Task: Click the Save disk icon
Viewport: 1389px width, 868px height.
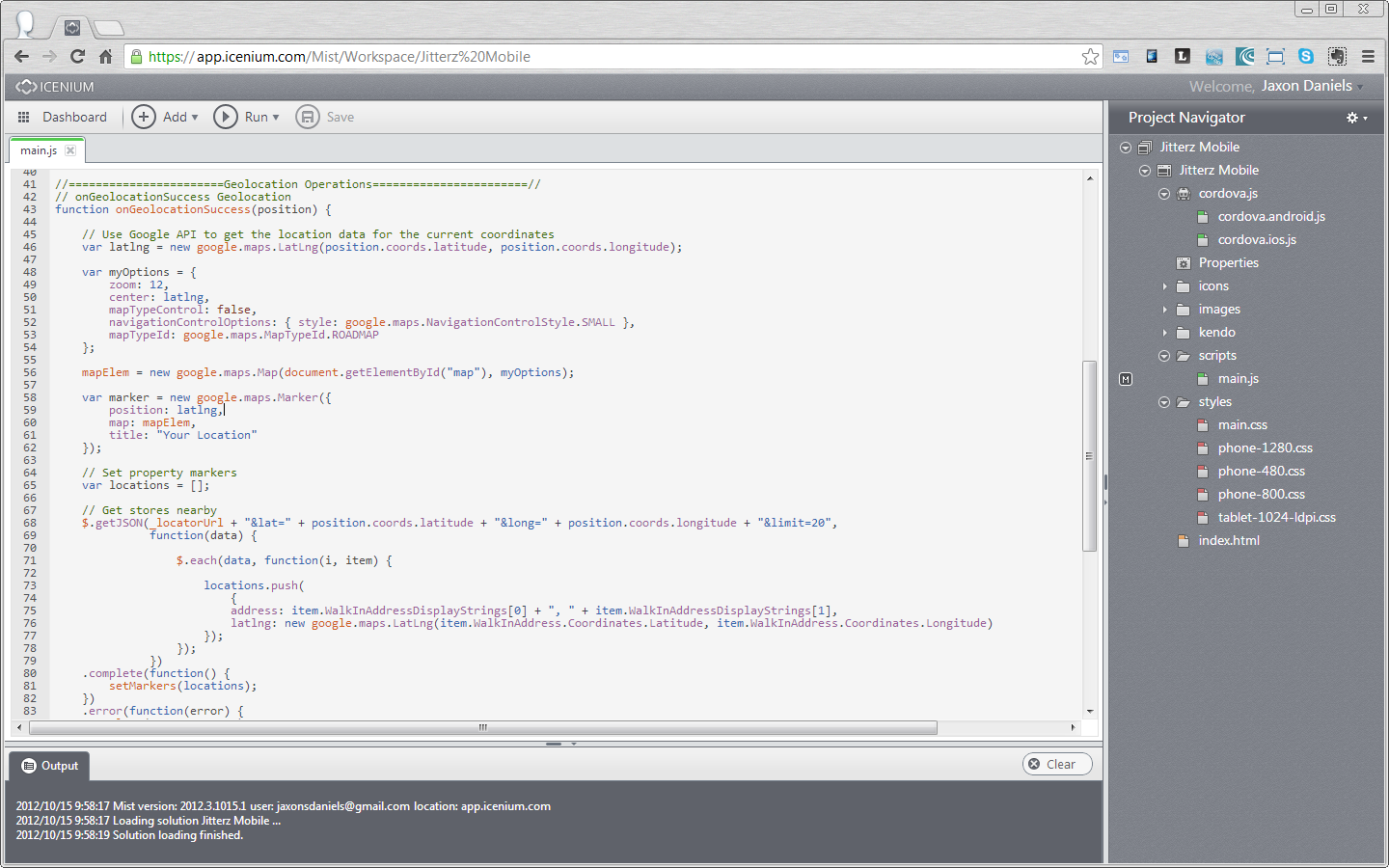Action: (x=307, y=117)
